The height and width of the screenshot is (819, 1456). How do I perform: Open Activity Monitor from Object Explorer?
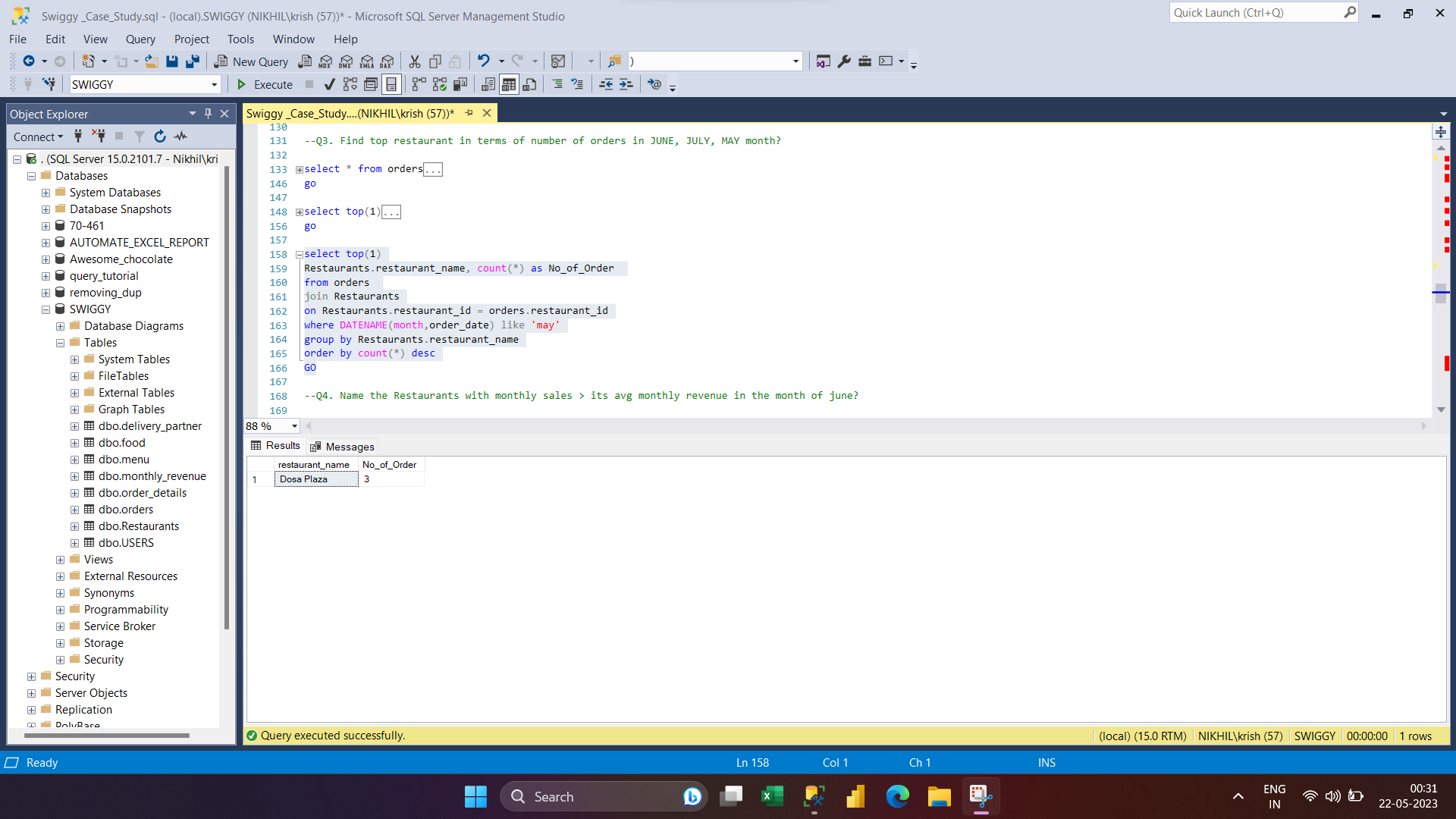click(180, 136)
